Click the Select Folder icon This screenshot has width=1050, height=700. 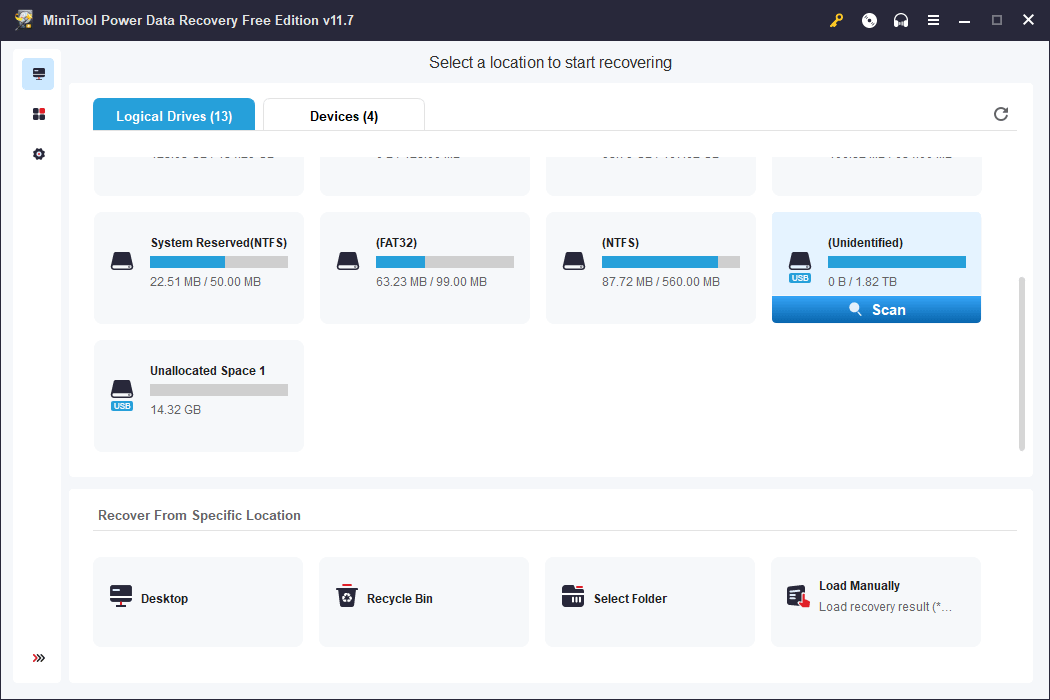point(573,596)
